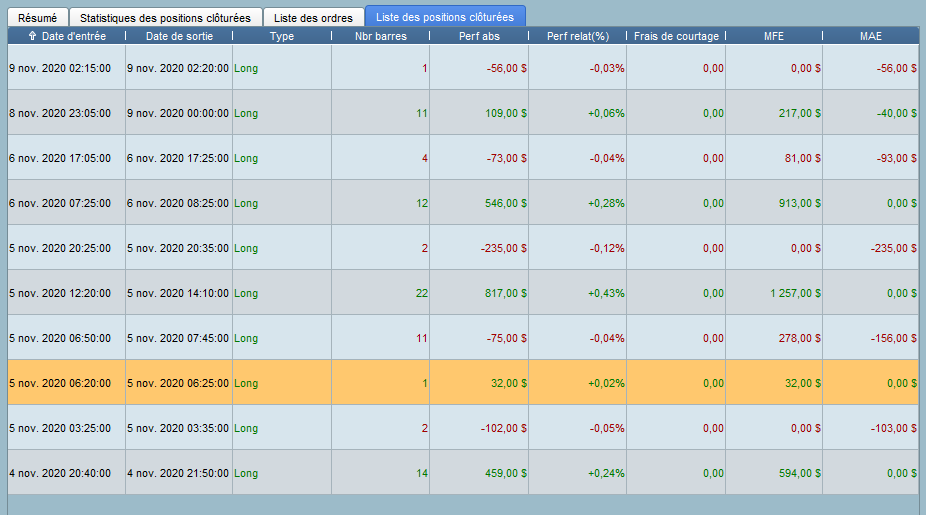Select the Liste des positions clôturées tab
The width and height of the screenshot is (926, 515).
point(445,17)
